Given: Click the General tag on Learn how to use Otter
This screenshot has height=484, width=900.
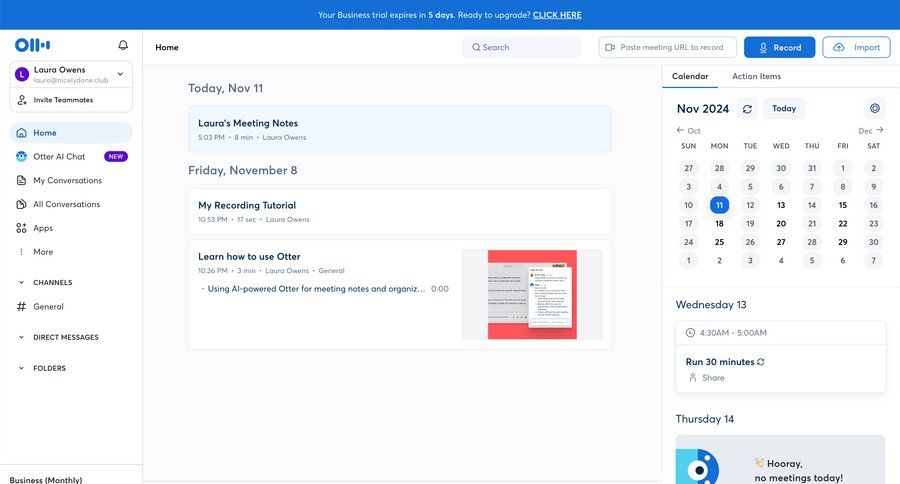Looking at the screenshot, I should tap(331, 271).
